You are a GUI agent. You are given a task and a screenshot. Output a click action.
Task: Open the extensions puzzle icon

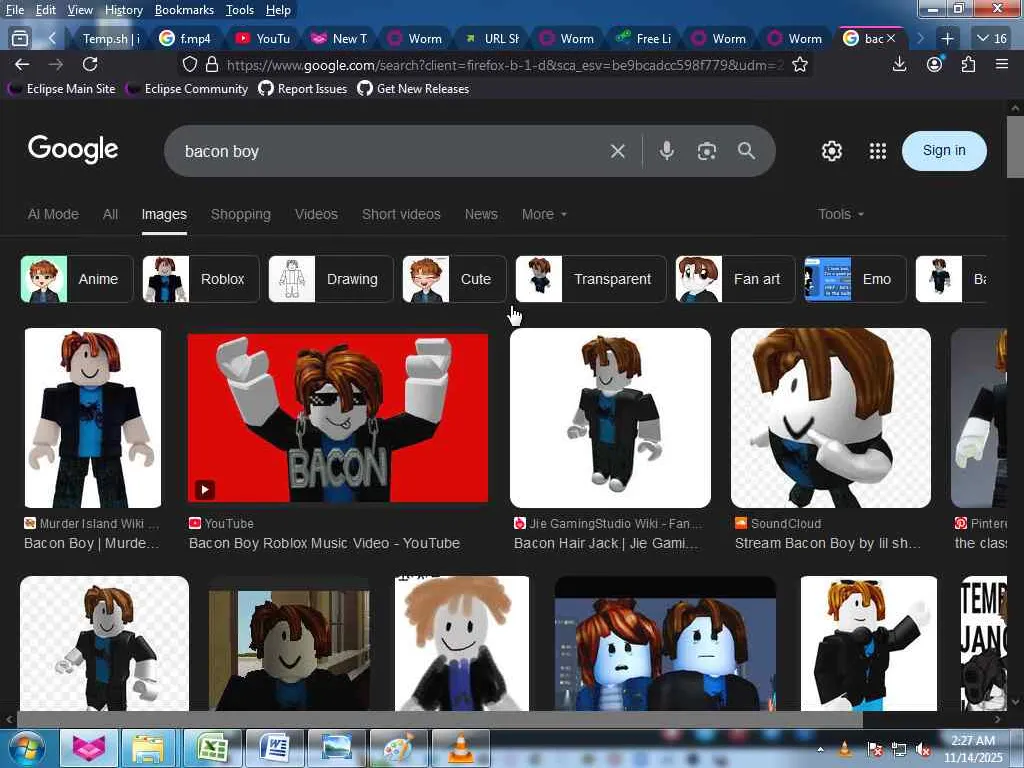click(x=968, y=64)
